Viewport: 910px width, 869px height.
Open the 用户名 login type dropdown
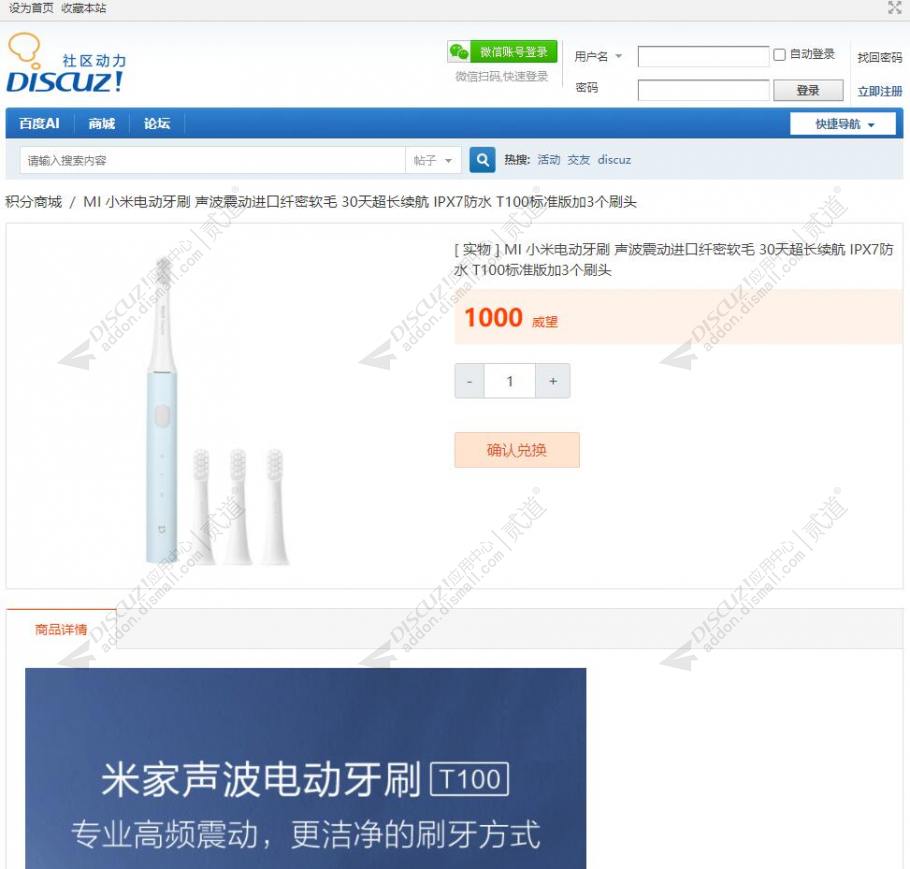pyautogui.click(x=598, y=56)
